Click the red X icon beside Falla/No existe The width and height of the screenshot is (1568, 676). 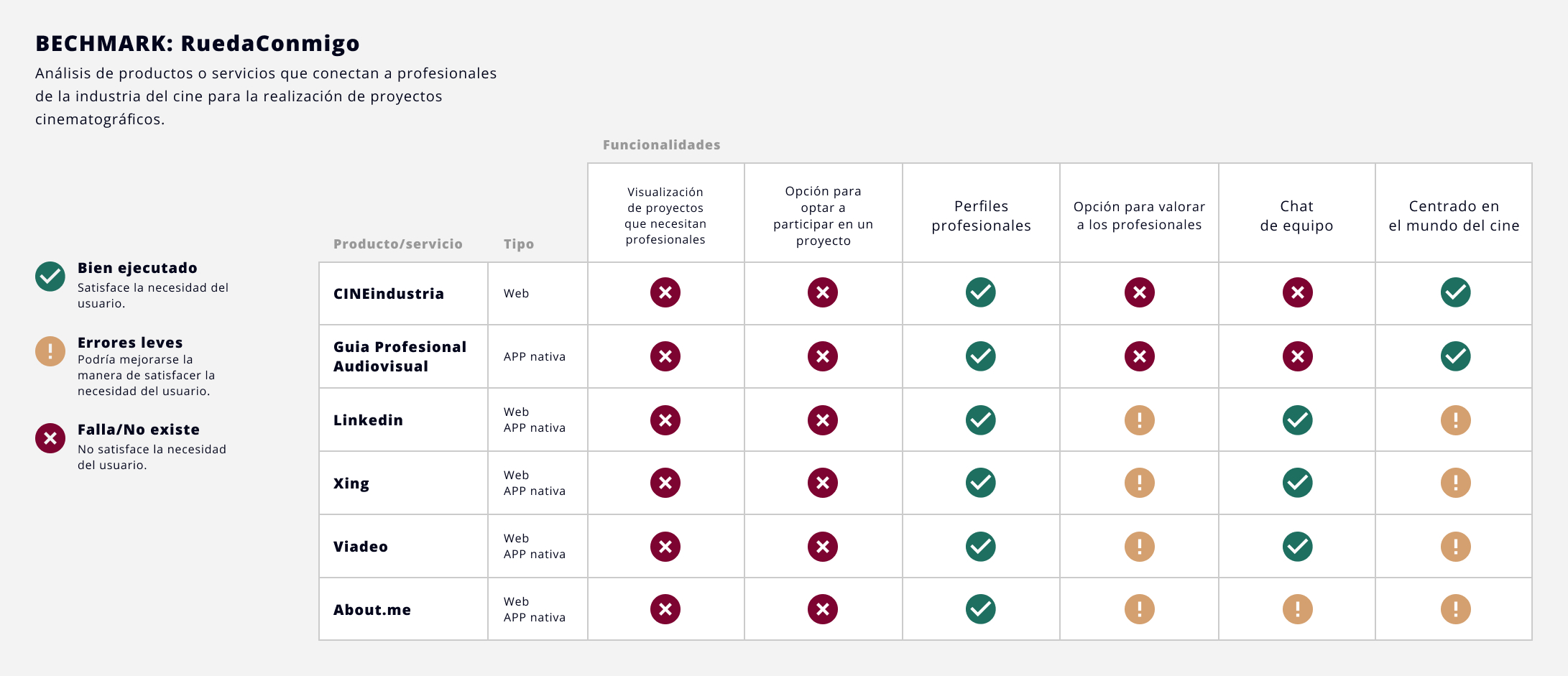(50, 438)
